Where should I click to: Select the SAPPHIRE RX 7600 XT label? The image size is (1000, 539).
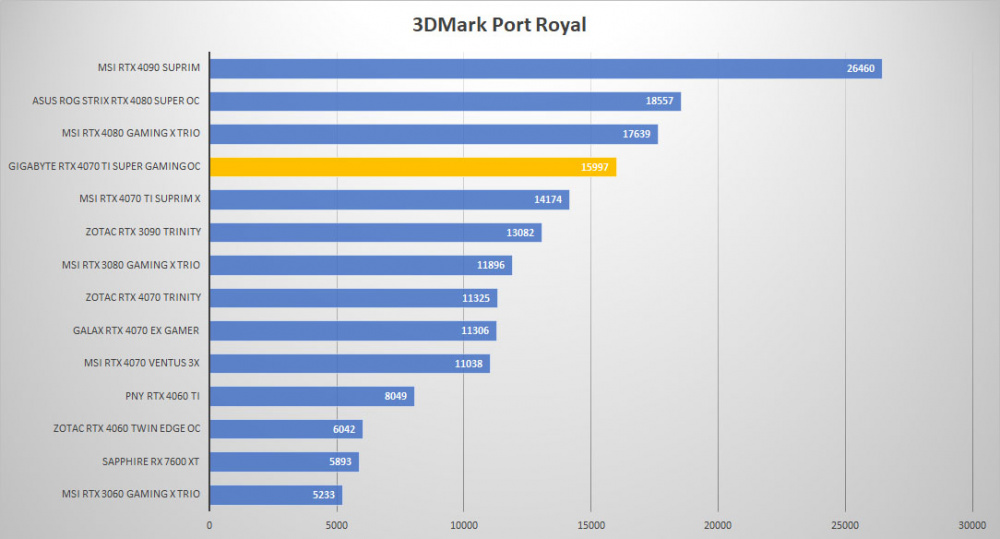point(151,462)
